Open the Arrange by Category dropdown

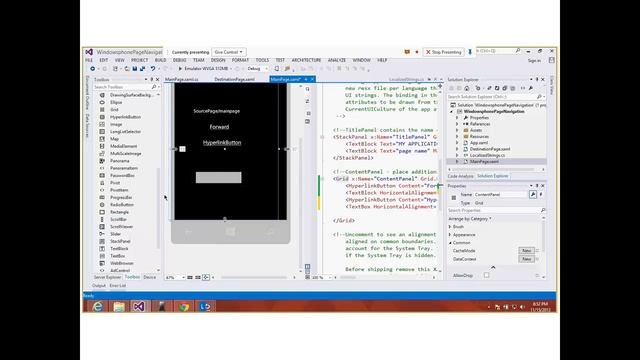coord(470,219)
